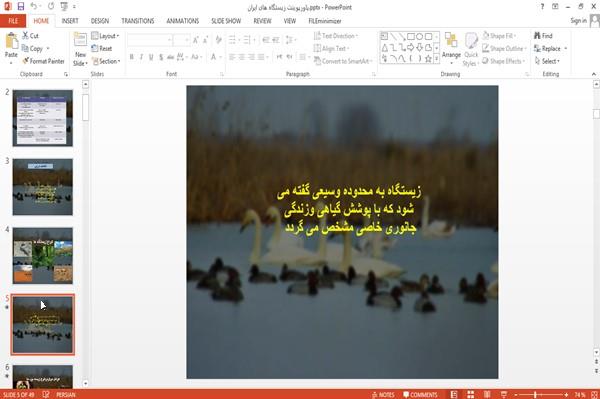Viewport: 600px width, 399px height.
Task: Click the Undo arrow in title bar
Action: coord(34,7)
